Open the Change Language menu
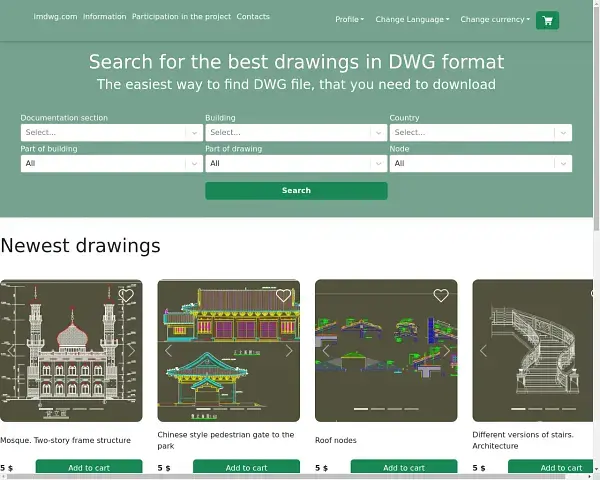Image resolution: width=600 pixels, height=480 pixels. point(412,20)
